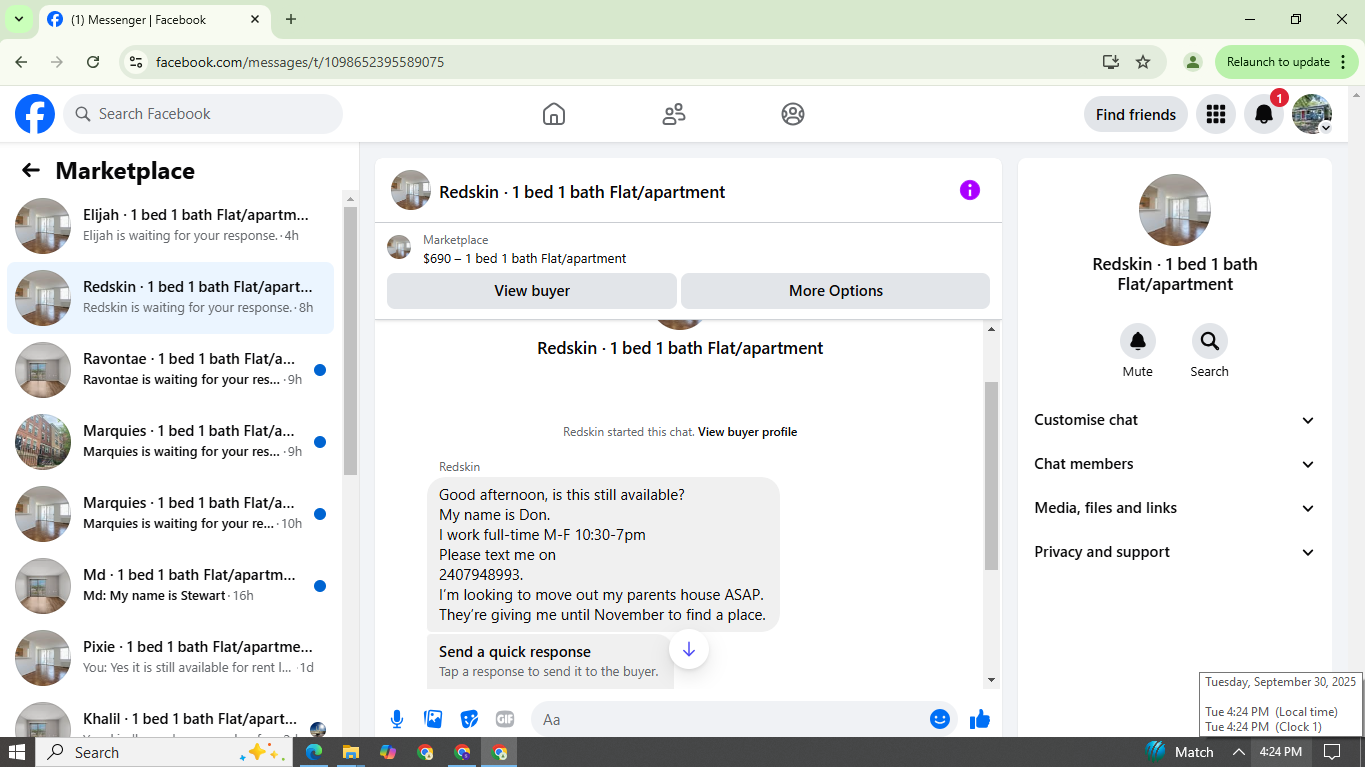Open the View buyer profile link
The image size is (1365, 767).
(x=748, y=432)
